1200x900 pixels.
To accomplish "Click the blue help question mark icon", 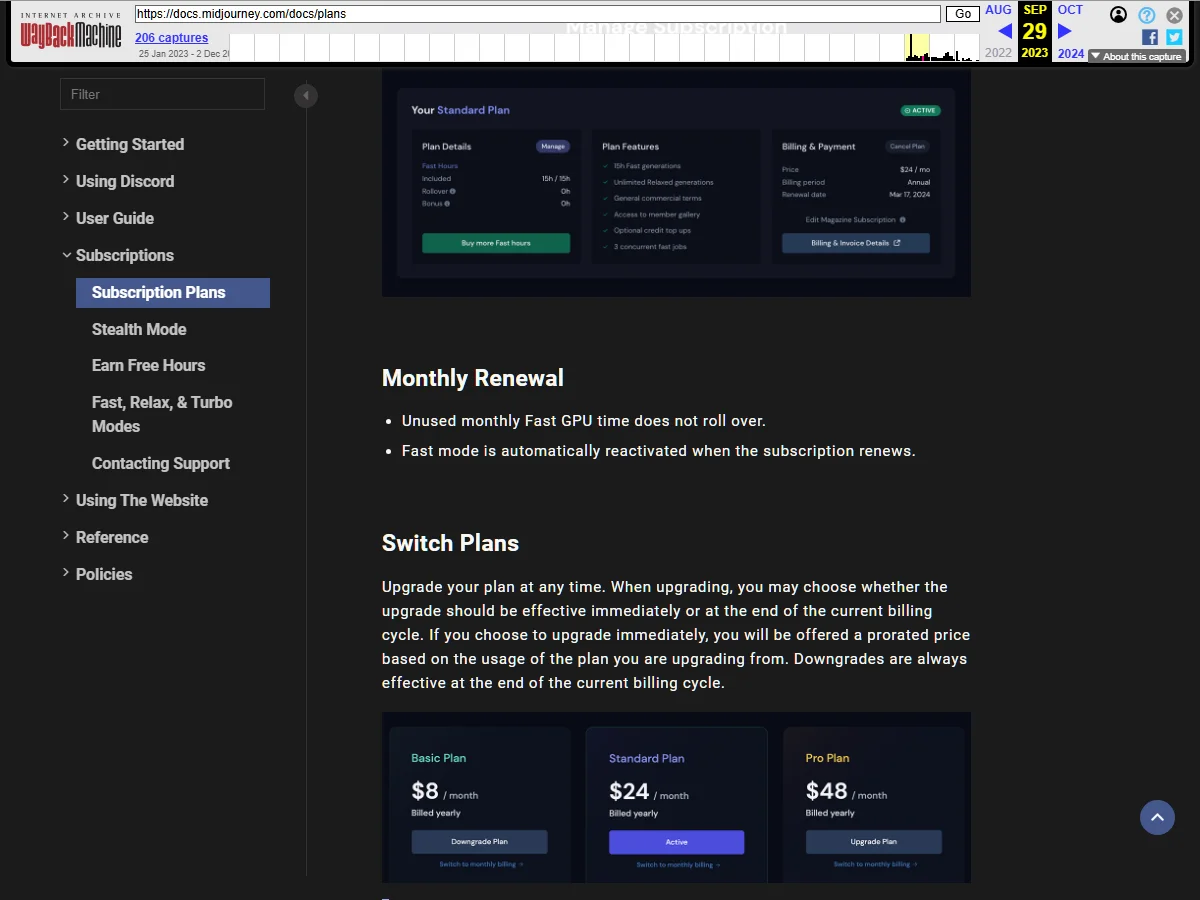I will coord(1146,15).
